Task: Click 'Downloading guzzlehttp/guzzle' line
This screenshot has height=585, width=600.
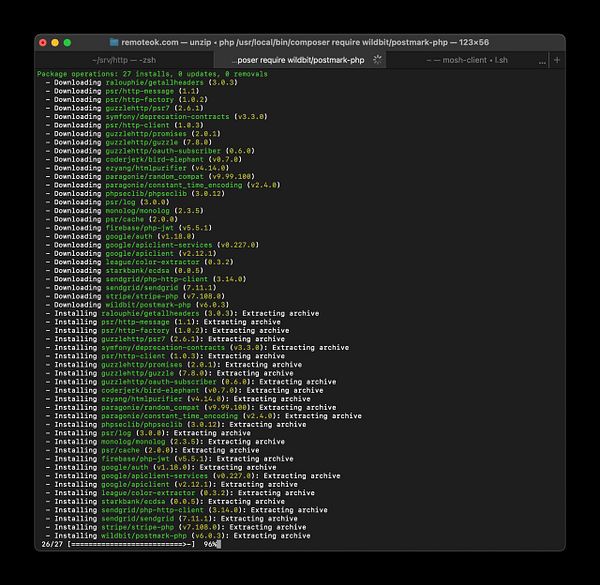Action: pos(129,142)
